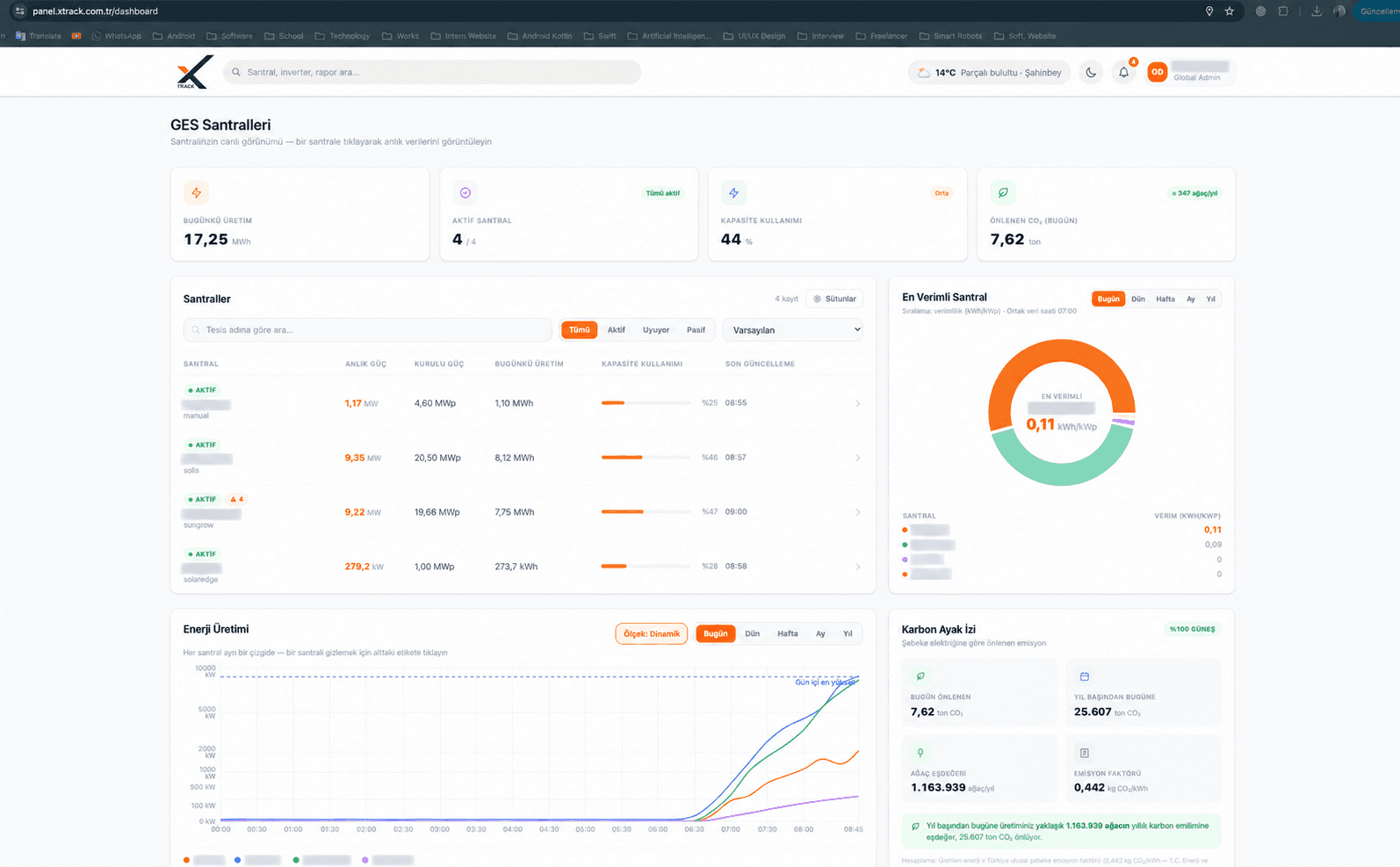Select Ay tab in En Verimli Santral
The image size is (1400, 867).
point(1191,299)
